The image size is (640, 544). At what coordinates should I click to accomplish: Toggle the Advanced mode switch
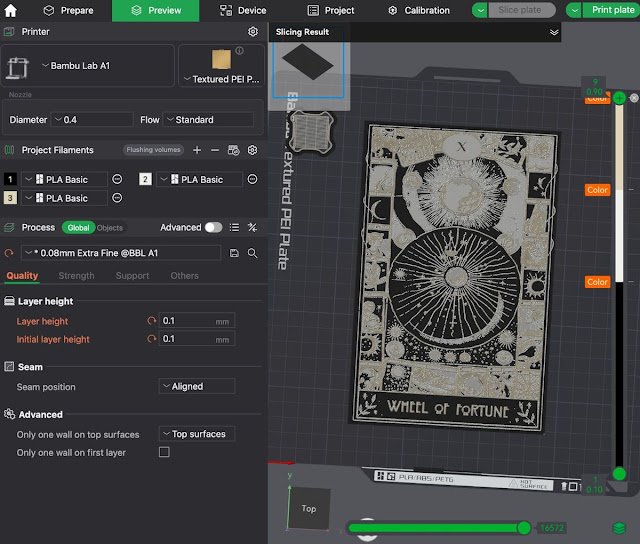coord(213,228)
